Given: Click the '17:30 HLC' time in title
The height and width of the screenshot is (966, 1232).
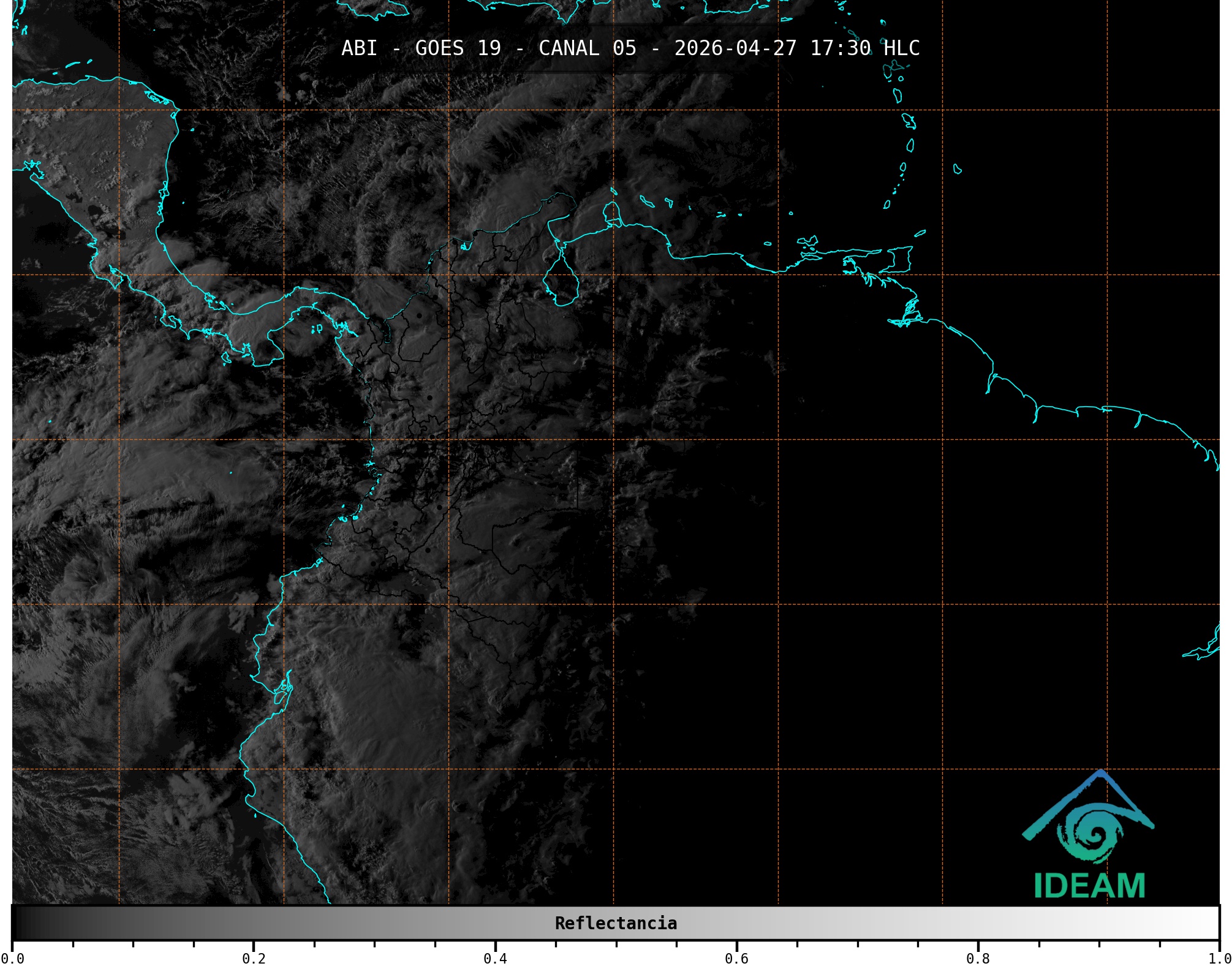Looking at the screenshot, I should pyautogui.click(x=864, y=48).
